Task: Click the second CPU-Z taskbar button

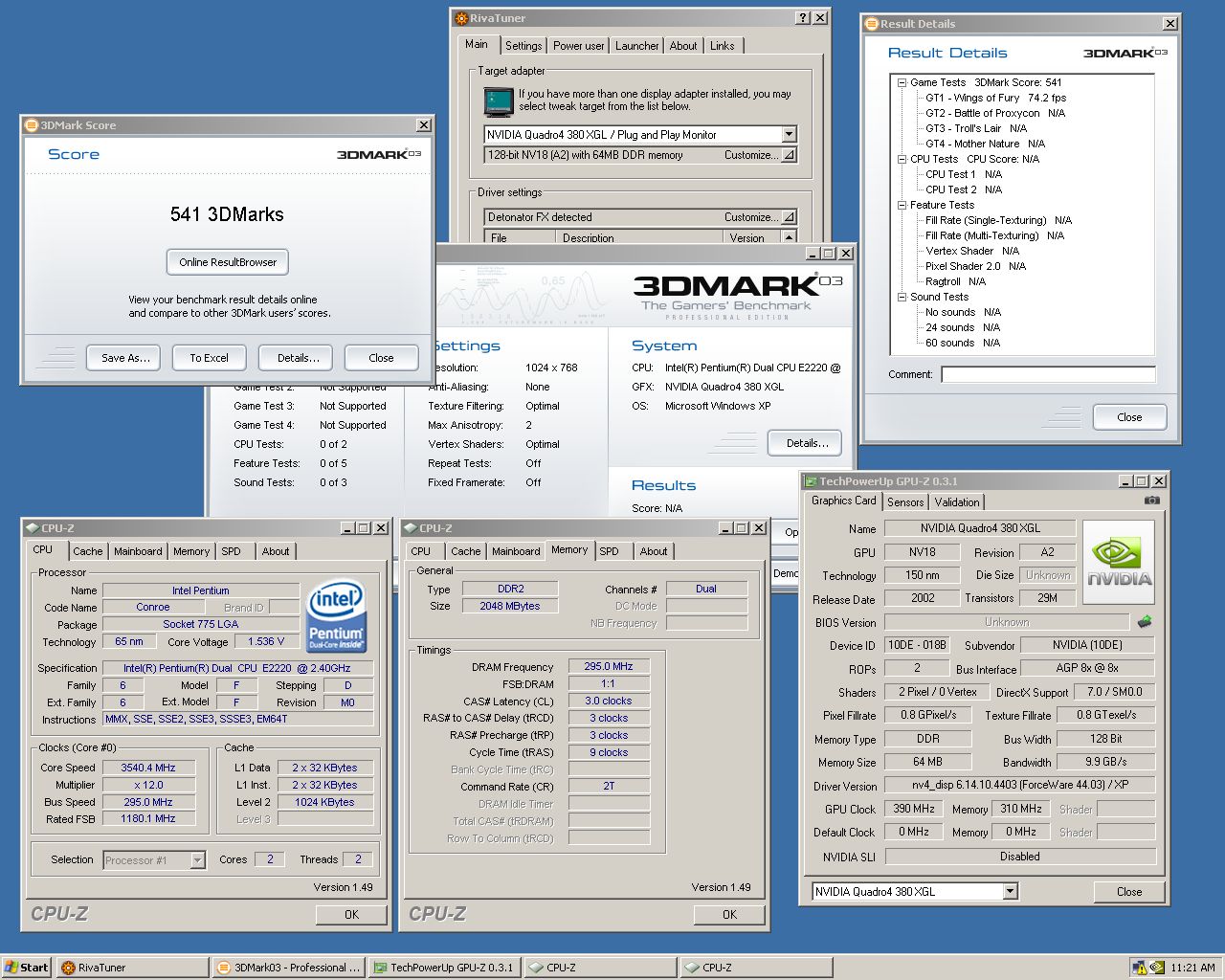Action: click(756, 968)
